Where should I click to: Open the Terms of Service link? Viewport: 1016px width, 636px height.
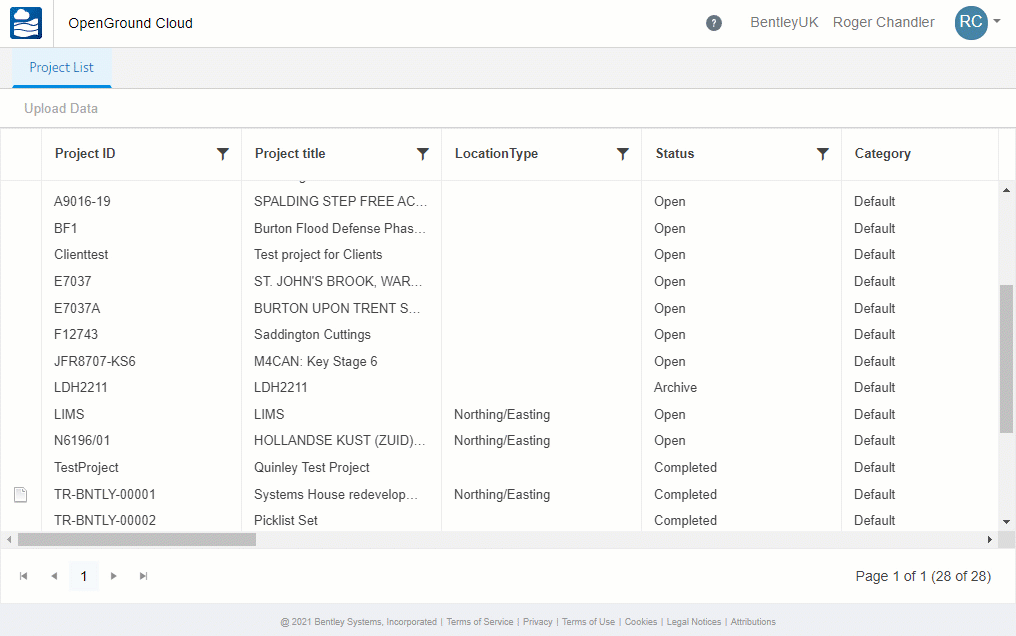pos(479,622)
